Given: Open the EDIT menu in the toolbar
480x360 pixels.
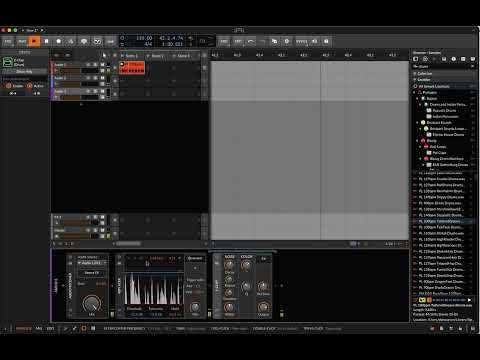Looking at the screenshot, I should click(238, 41).
